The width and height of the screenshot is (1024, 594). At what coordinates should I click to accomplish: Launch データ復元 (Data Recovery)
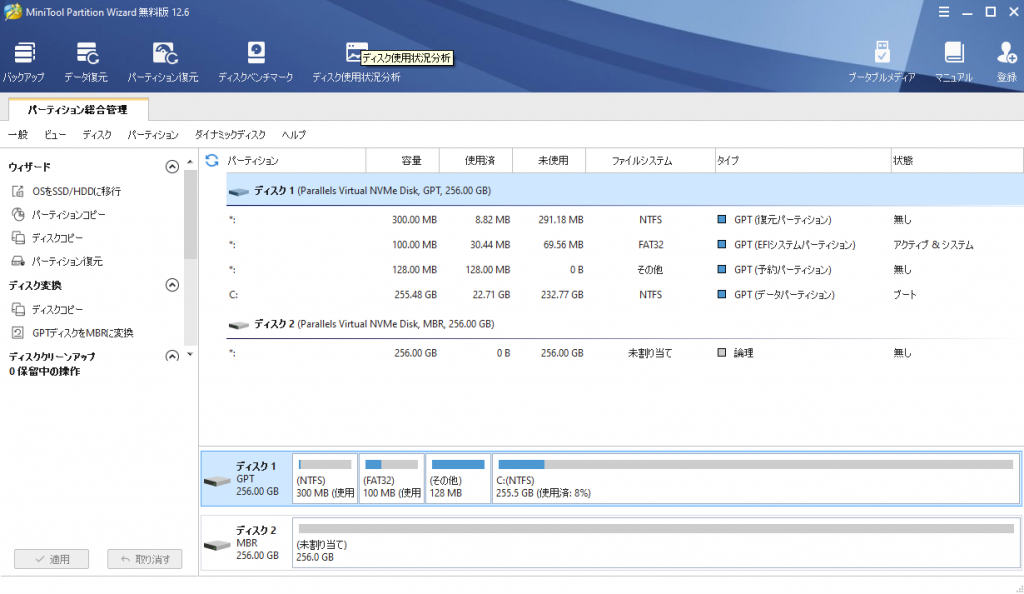pos(86,61)
